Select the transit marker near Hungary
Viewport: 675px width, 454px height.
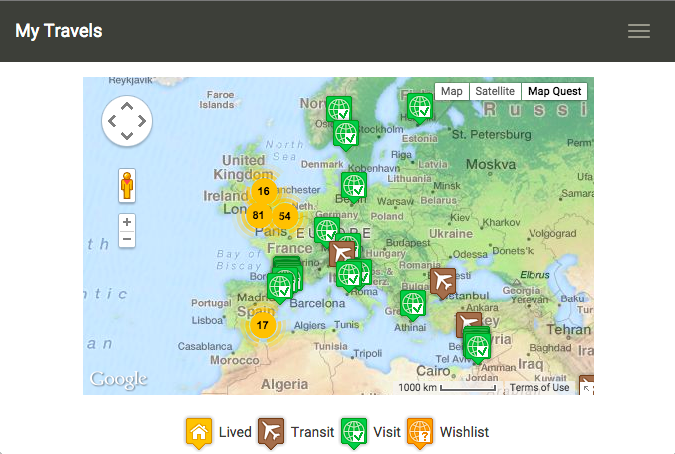[342, 252]
